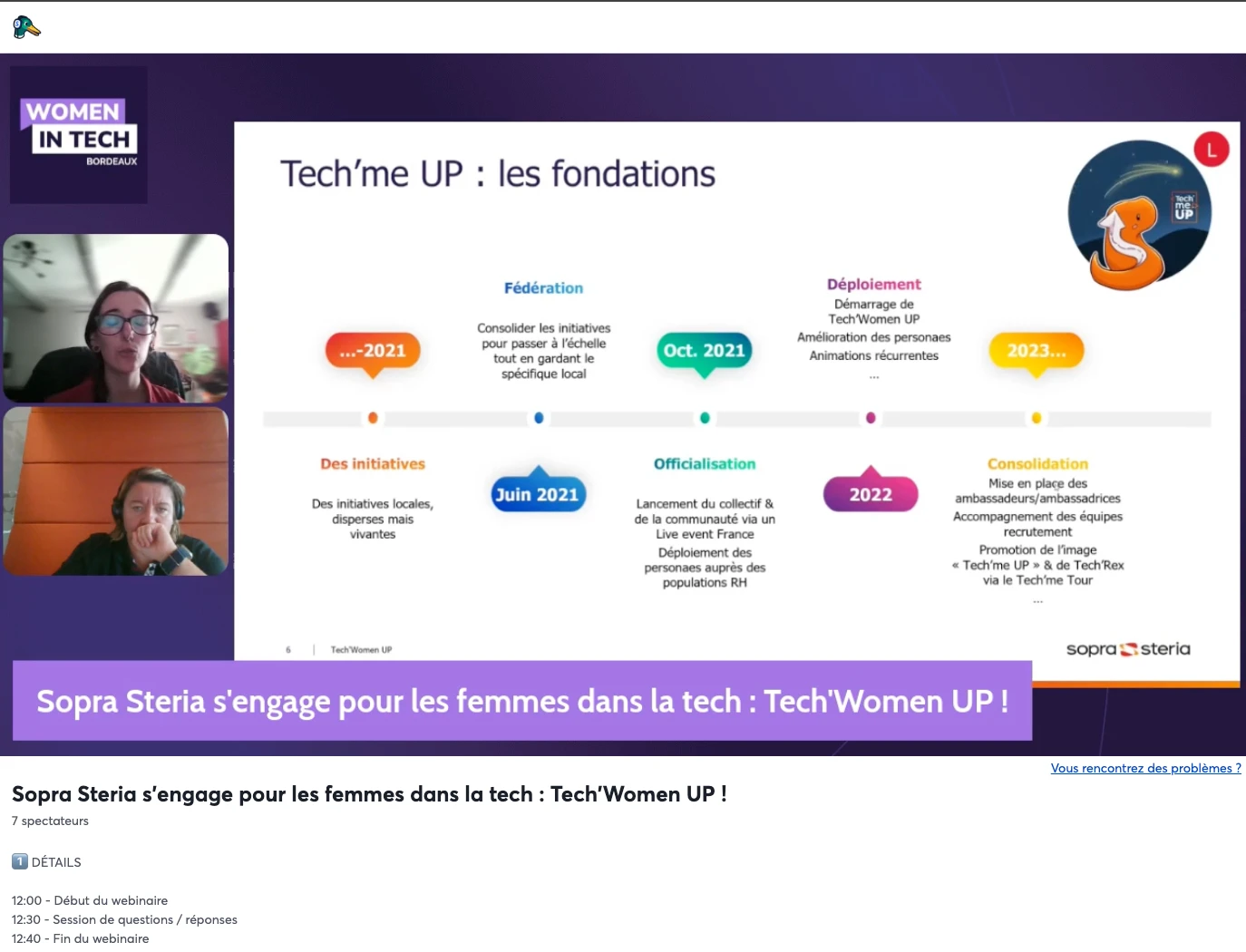Image resolution: width=1246 pixels, height=952 pixels.
Task: Click the Women in Tech Bordeaux logo
Action: [79, 134]
